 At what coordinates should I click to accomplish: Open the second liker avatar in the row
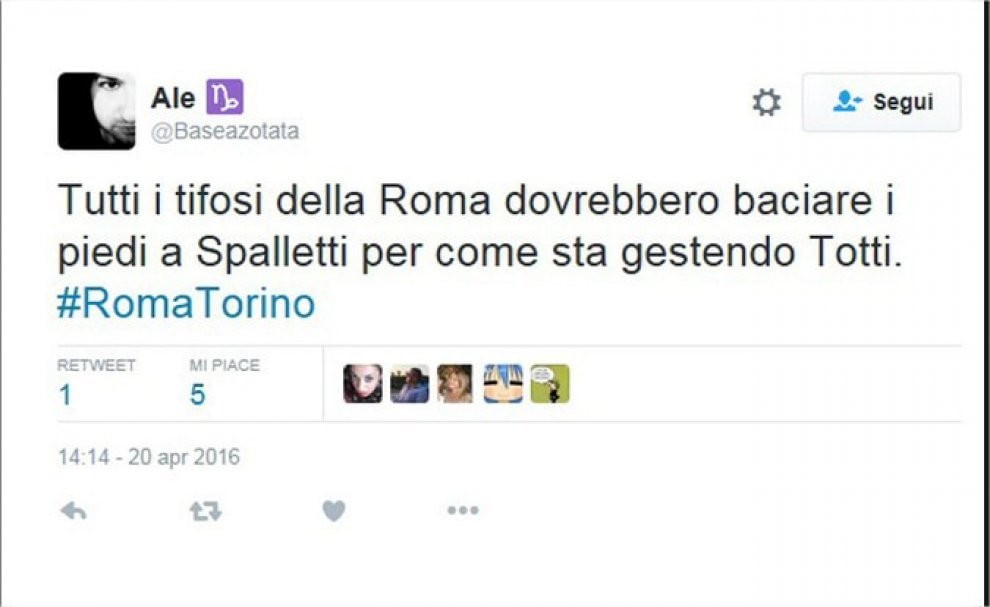point(409,383)
